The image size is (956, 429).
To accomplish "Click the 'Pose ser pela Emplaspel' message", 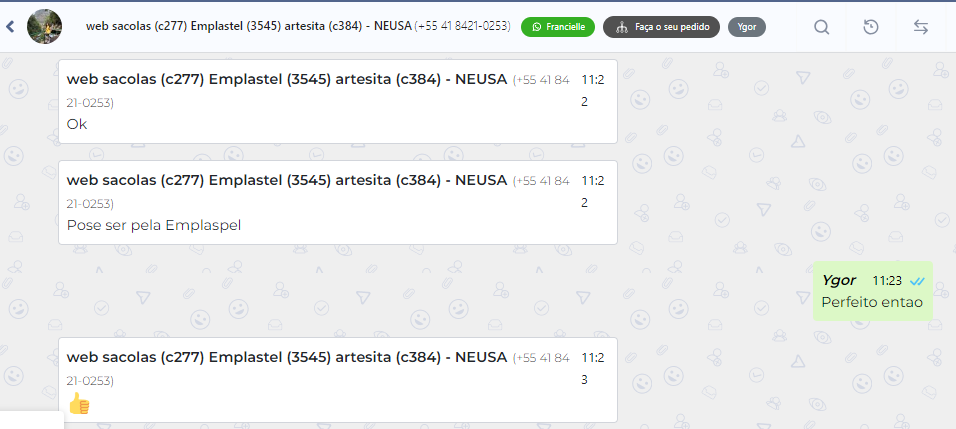I will (x=154, y=225).
